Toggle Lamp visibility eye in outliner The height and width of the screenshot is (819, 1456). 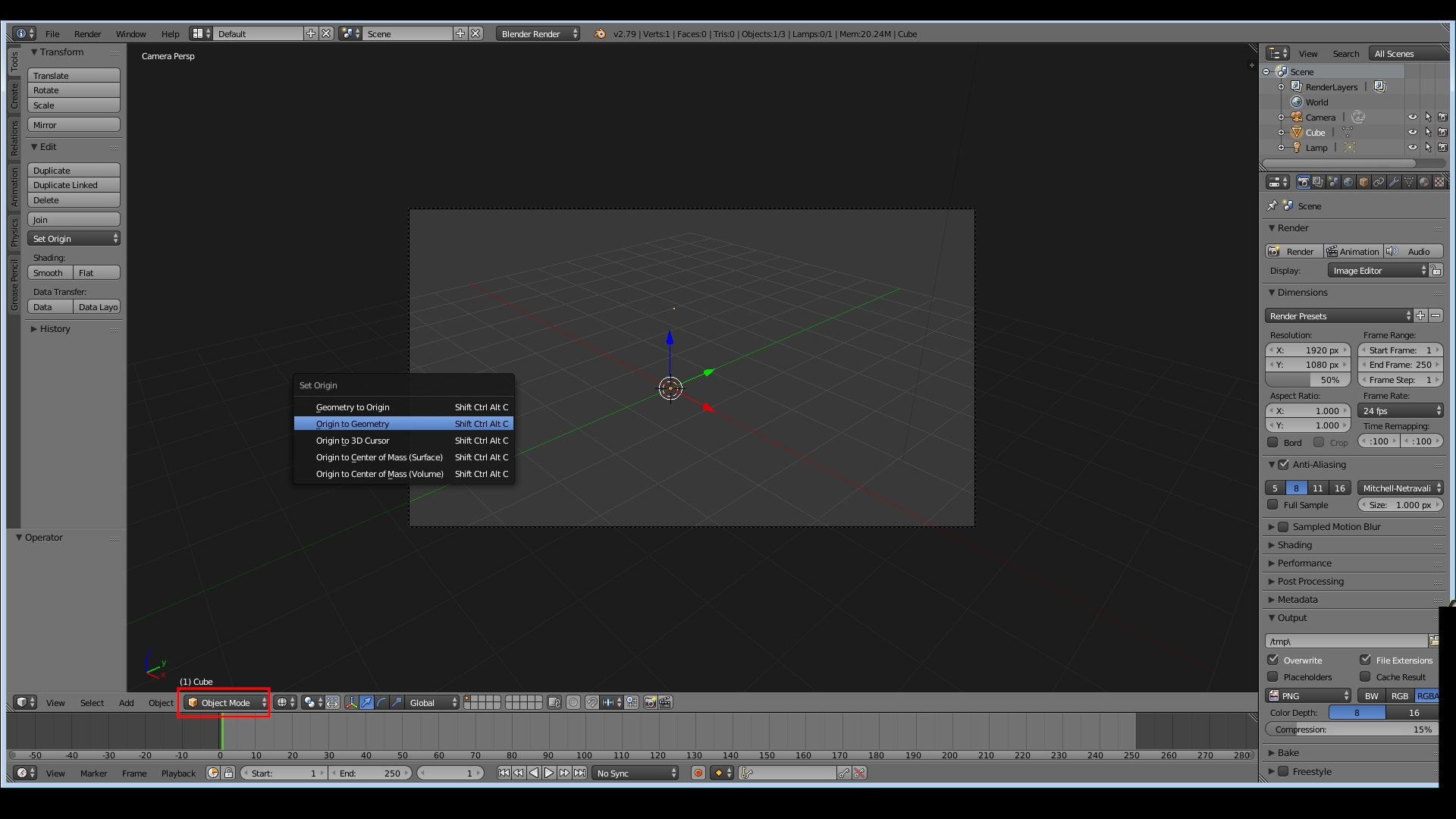[1412, 147]
